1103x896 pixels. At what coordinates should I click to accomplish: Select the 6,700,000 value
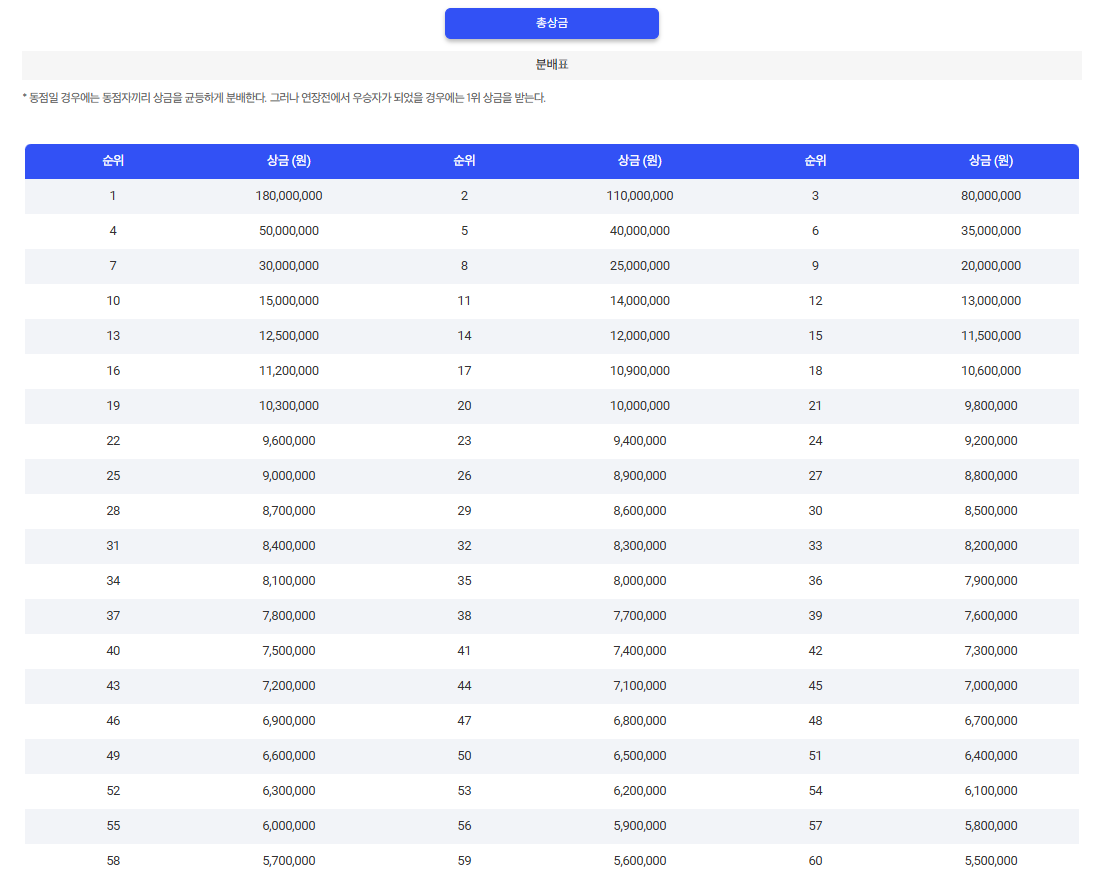(990, 721)
